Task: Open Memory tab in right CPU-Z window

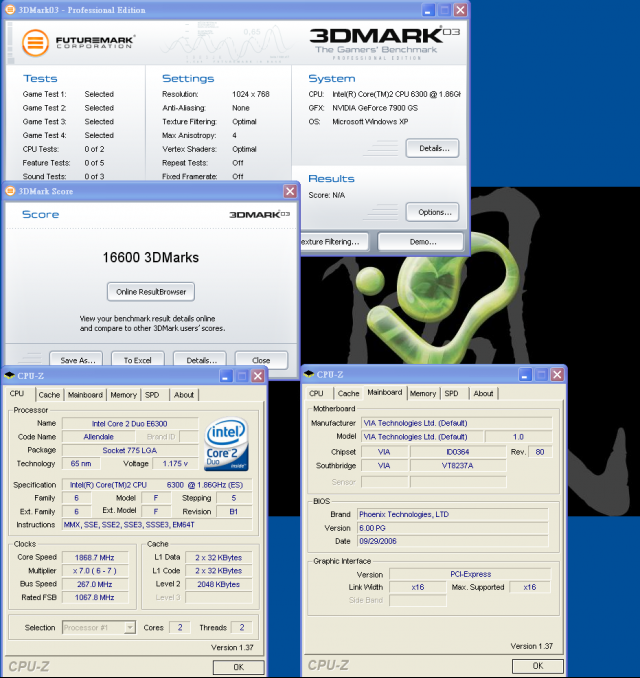Action: [x=423, y=393]
